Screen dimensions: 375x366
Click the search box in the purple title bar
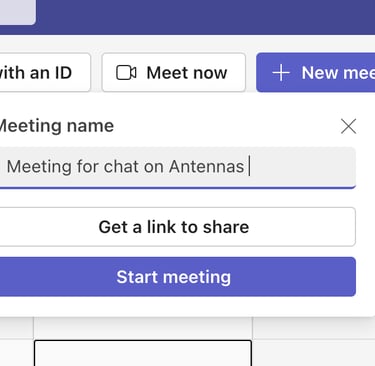pyautogui.click(x=18, y=12)
